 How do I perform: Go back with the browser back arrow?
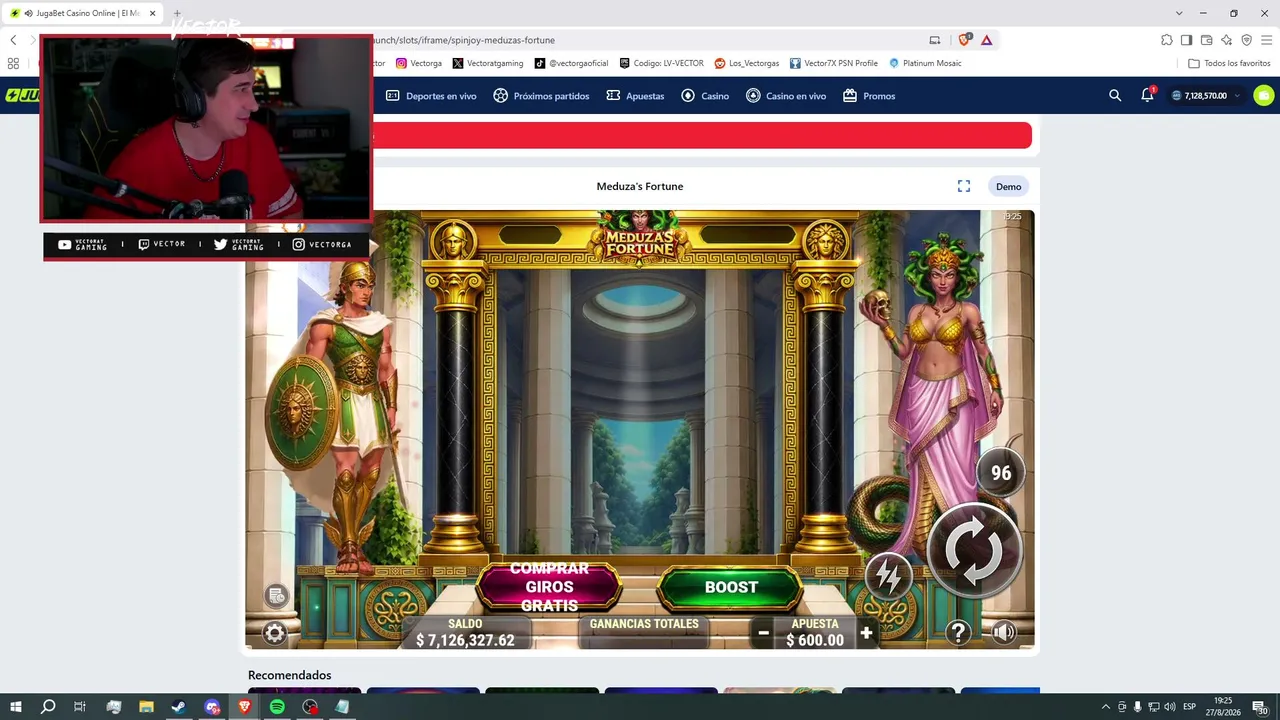pyautogui.click(x=13, y=40)
